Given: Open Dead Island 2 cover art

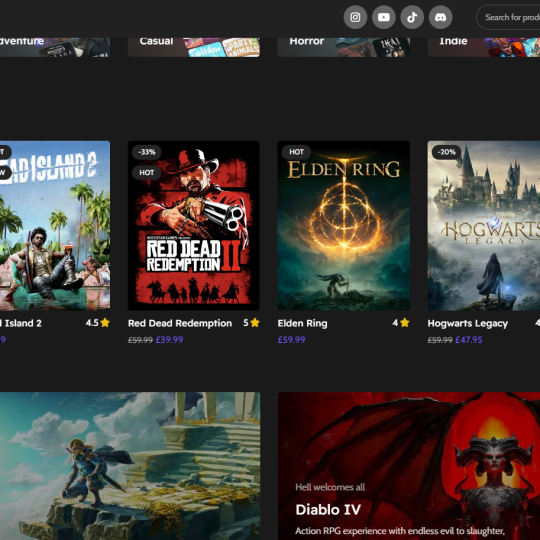Looking at the screenshot, I should coord(55,226).
